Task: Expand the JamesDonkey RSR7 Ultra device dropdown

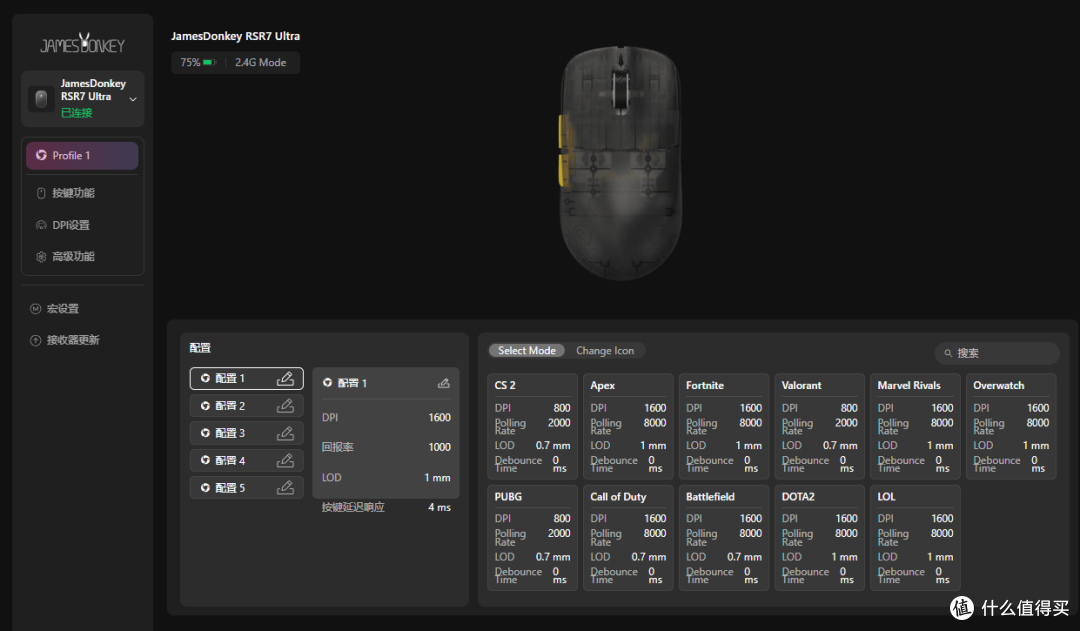Action: pyautogui.click(x=133, y=99)
